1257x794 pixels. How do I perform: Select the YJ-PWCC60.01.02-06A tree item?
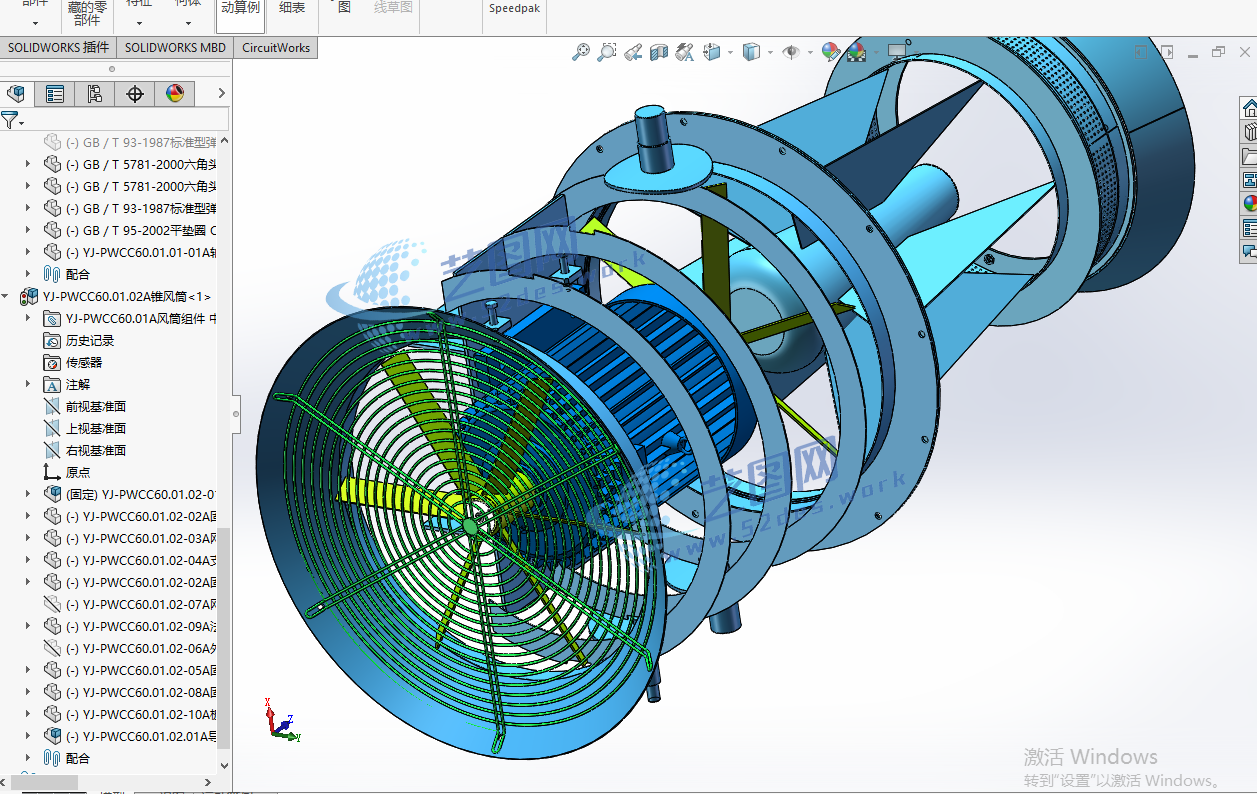point(131,648)
